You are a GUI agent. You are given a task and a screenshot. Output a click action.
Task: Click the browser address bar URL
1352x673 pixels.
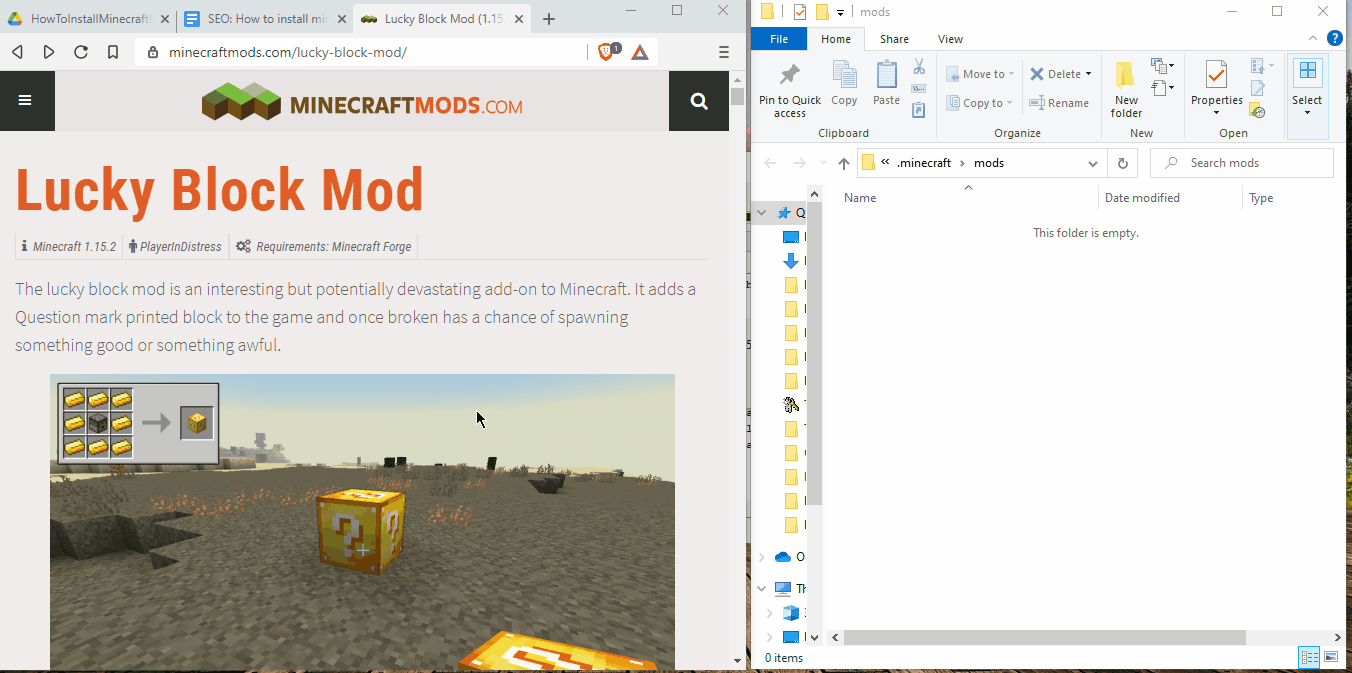[x=288, y=52]
